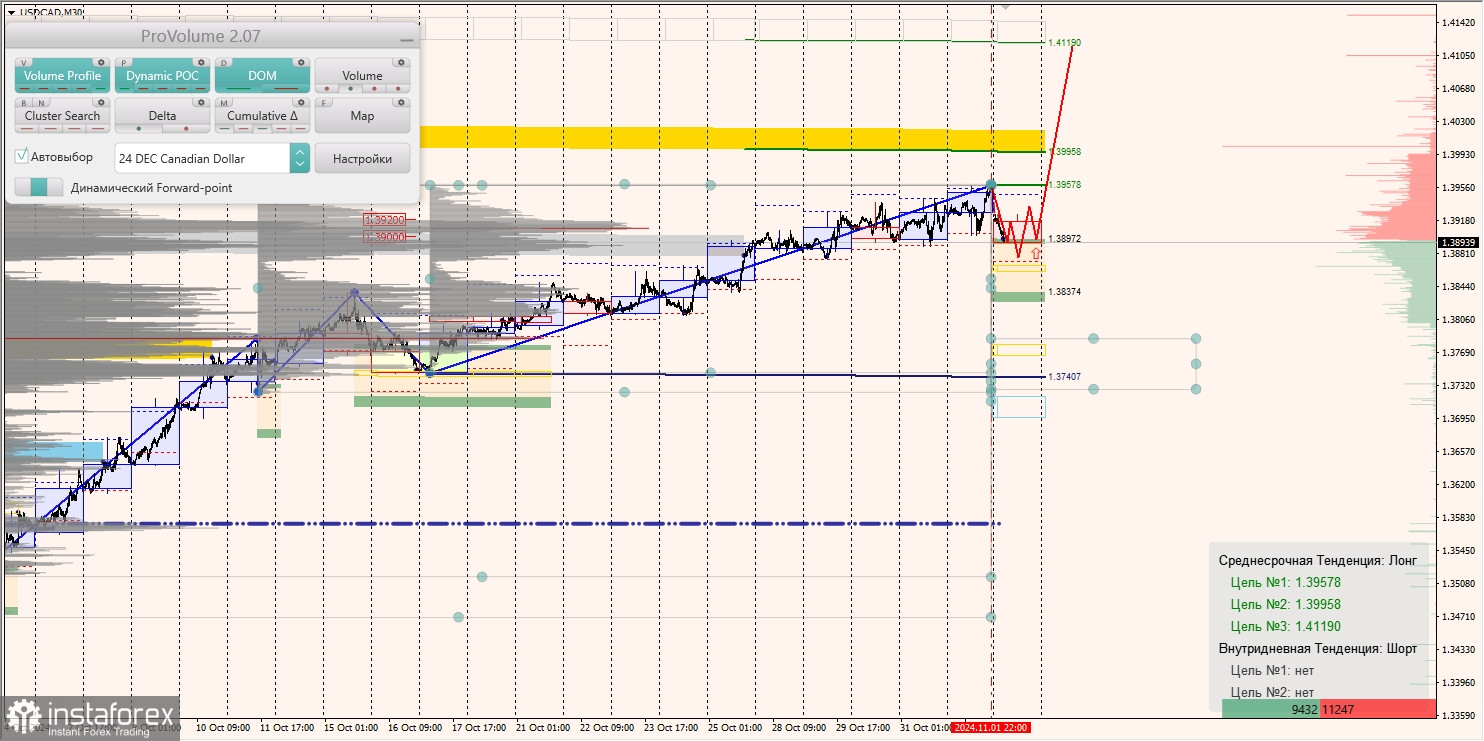Click Внутридневная Тенденция: Шорт text
1484x741 pixels.
click(1317, 648)
